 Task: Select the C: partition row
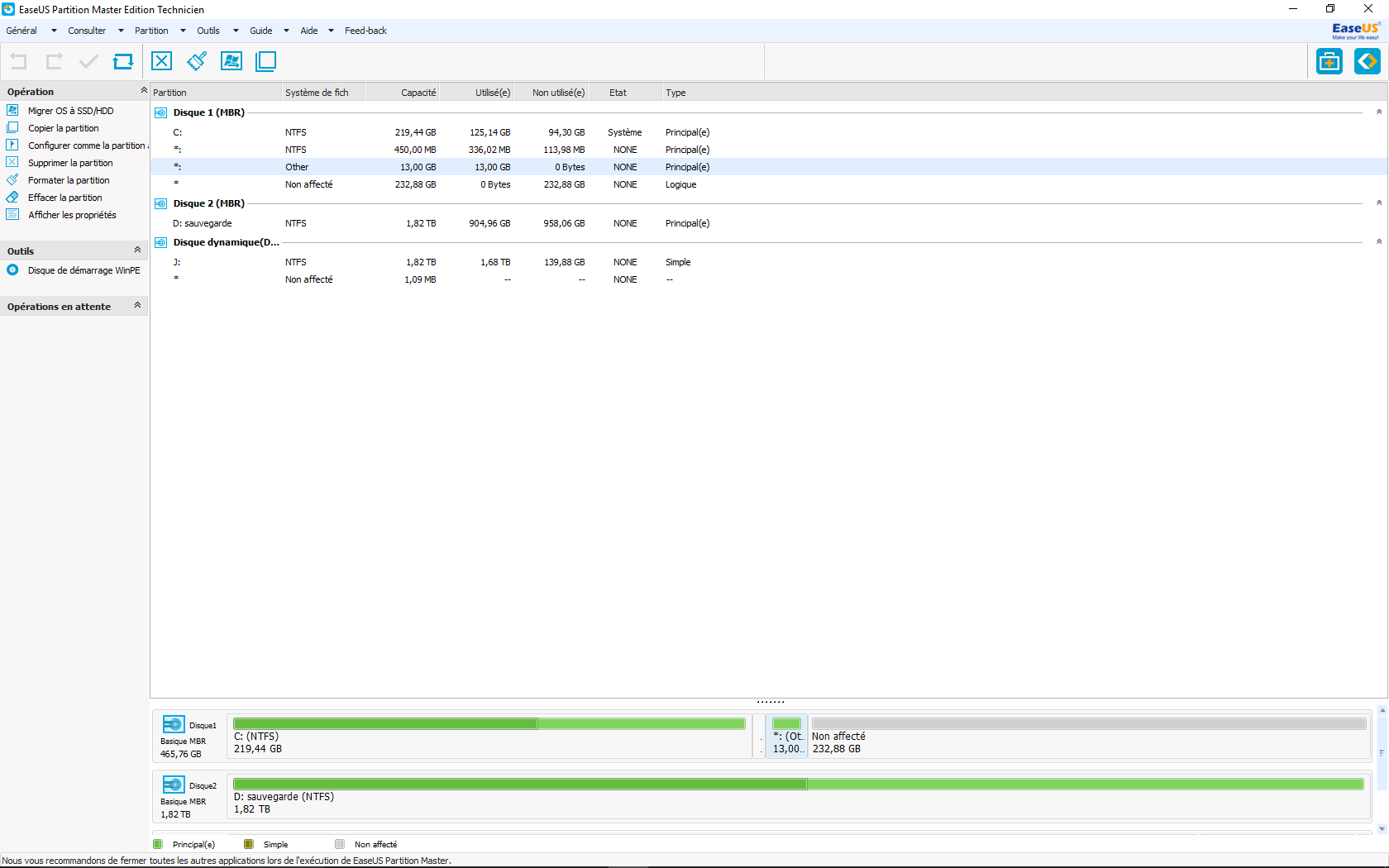pyautogui.click(x=769, y=132)
